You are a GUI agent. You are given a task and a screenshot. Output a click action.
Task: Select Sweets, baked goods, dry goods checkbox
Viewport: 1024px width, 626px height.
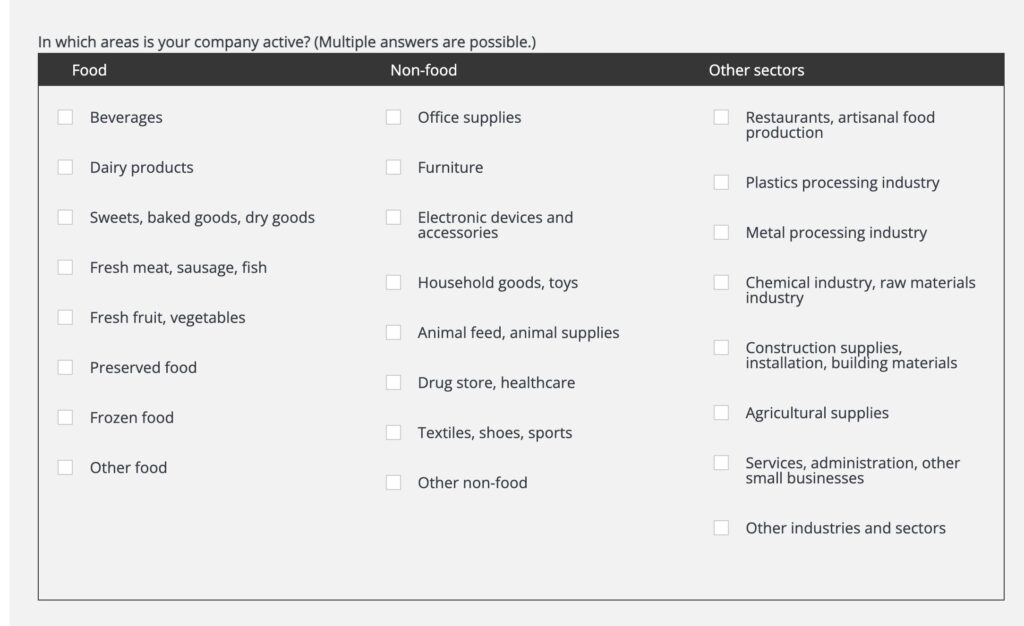pyautogui.click(x=65, y=217)
